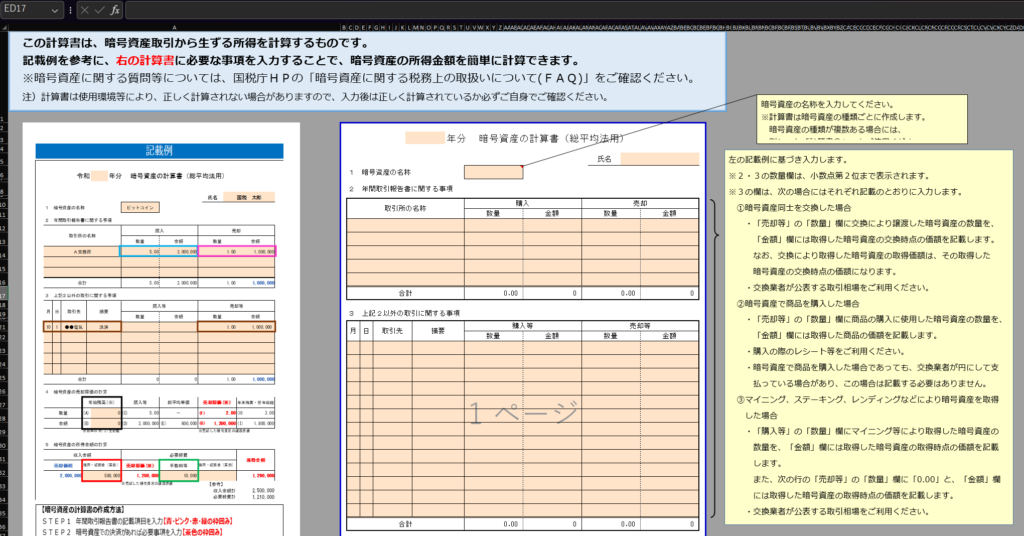Click the Cancel X icon in formula bar
The height and width of the screenshot is (536, 1024).
(x=85, y=10)
